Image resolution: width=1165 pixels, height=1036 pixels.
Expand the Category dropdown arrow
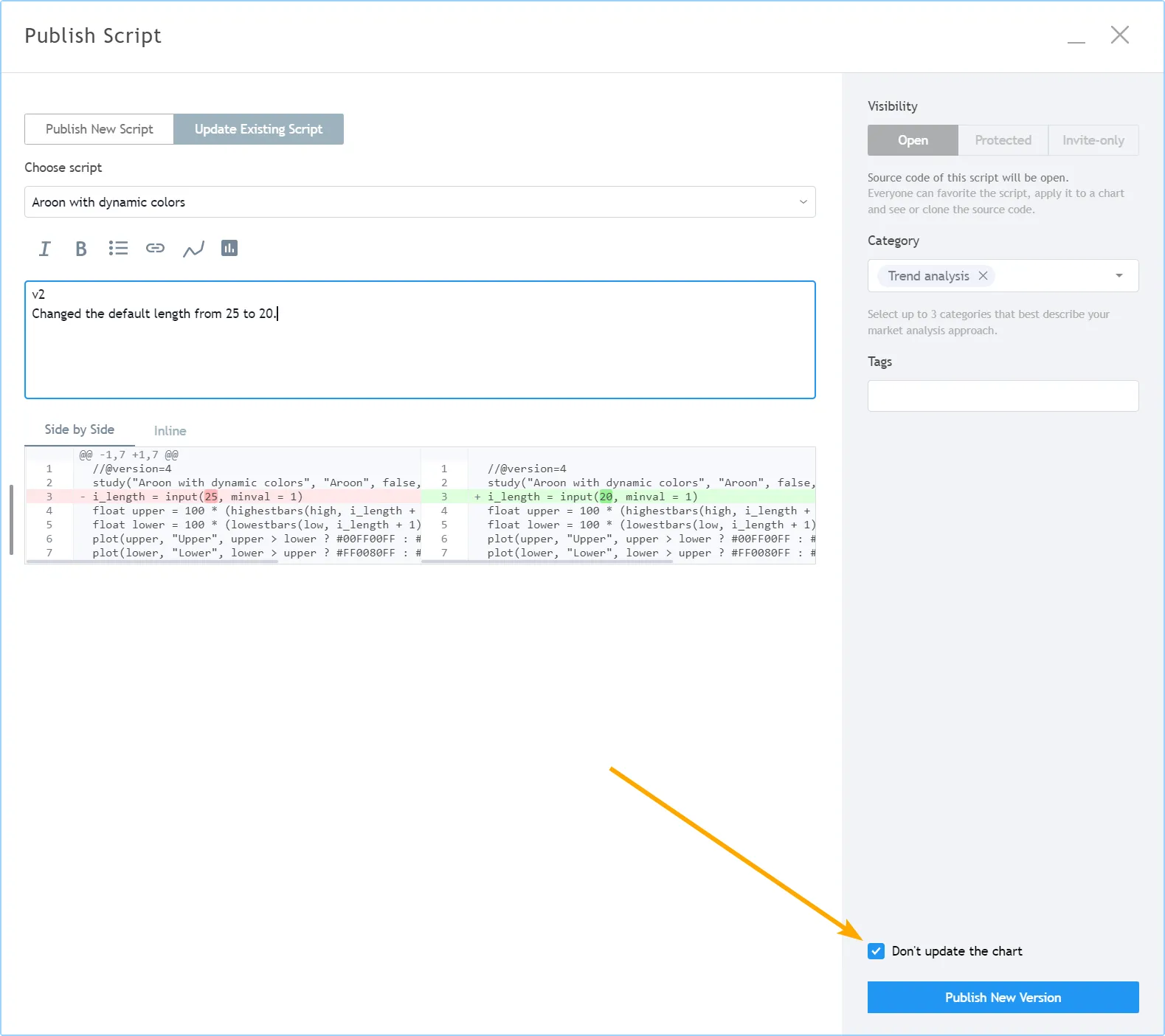tap(1119, 276)
